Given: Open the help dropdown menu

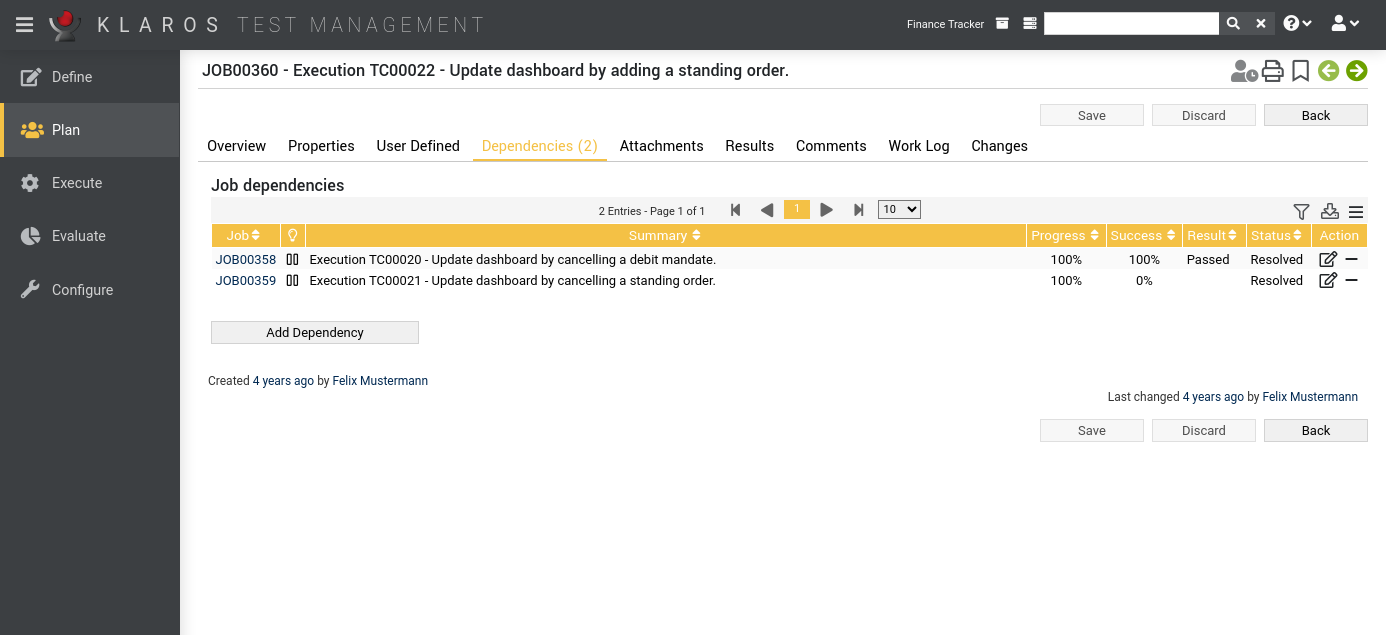Looking at the screenshot, I should pyautogui.click(x=1296, y=22).
